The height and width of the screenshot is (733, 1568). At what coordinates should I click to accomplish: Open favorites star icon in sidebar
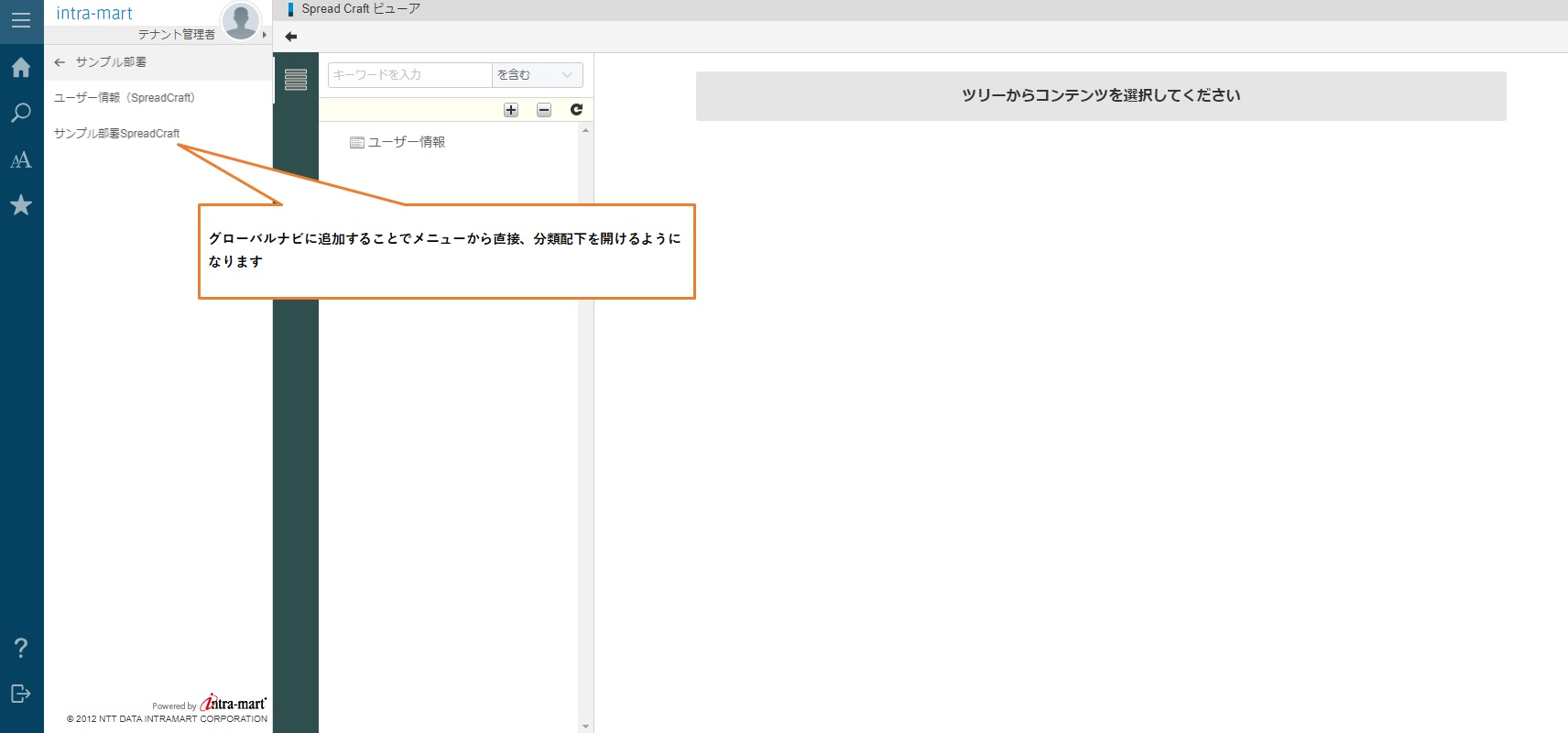click(21, 205)
